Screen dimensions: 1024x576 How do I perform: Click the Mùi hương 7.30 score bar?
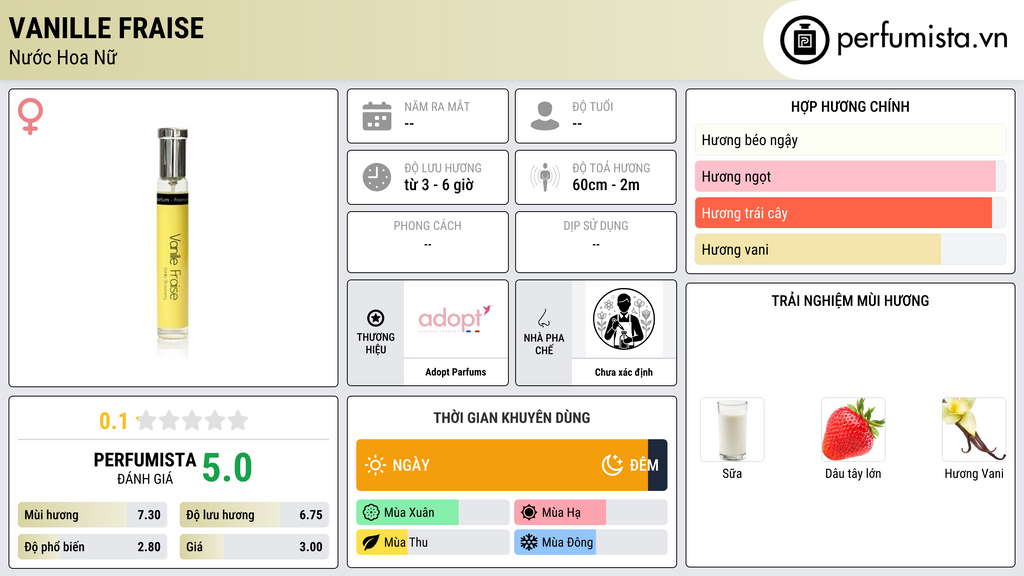[x=92, y=515]
